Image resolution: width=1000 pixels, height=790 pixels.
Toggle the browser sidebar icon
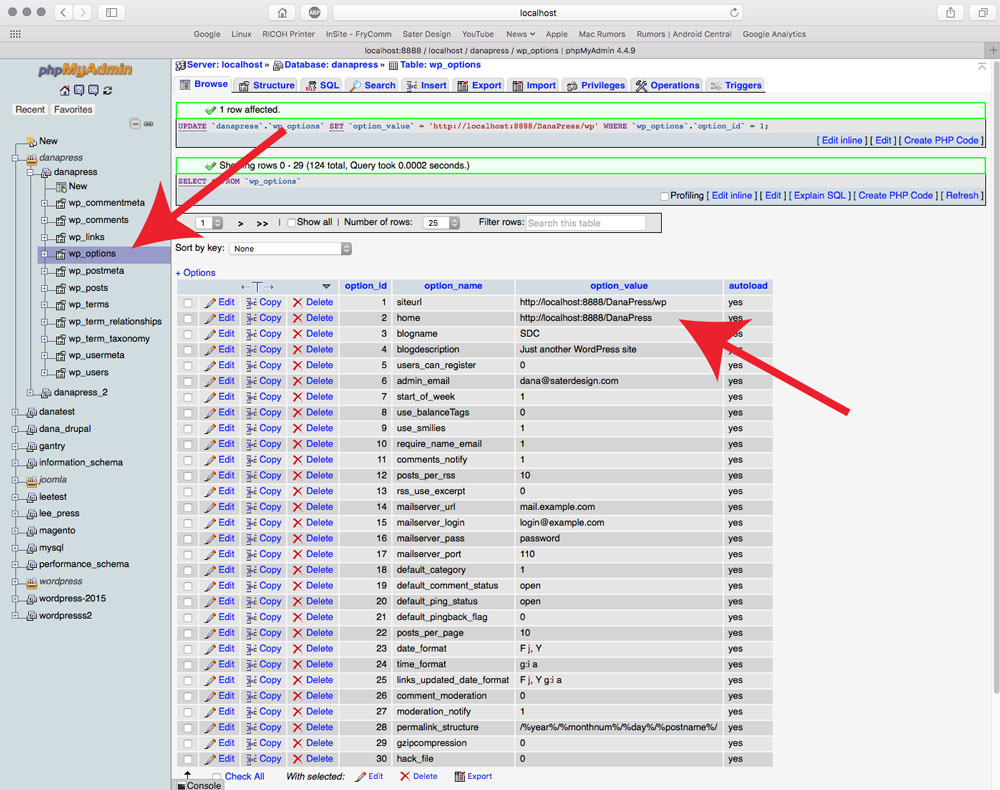112,12
